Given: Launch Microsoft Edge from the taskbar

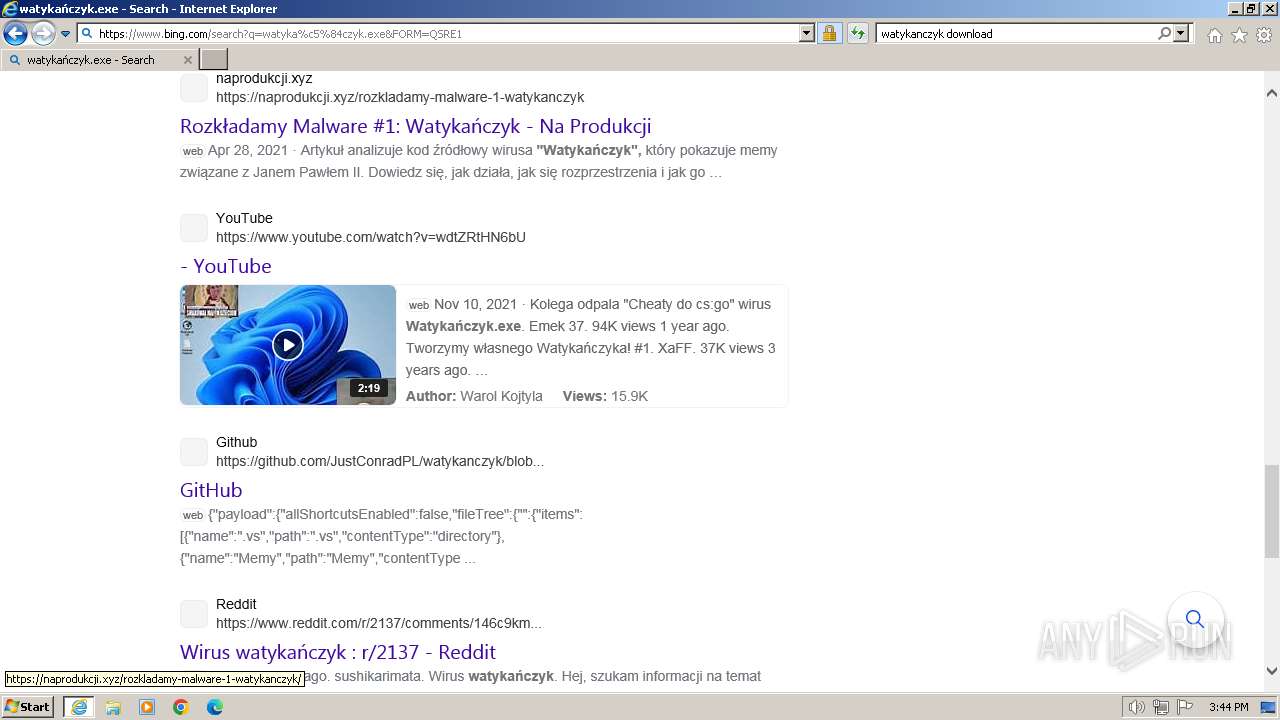Looking at the screenshot, I should [x=215, y=707].
